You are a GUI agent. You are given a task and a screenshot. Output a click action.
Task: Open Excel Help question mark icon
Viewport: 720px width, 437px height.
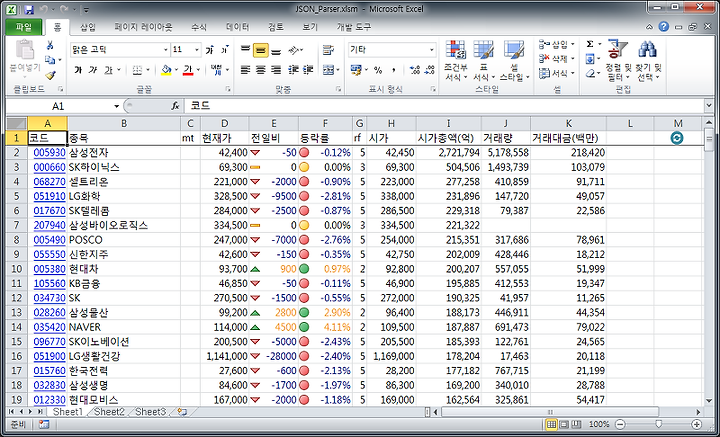coord(664,27)
